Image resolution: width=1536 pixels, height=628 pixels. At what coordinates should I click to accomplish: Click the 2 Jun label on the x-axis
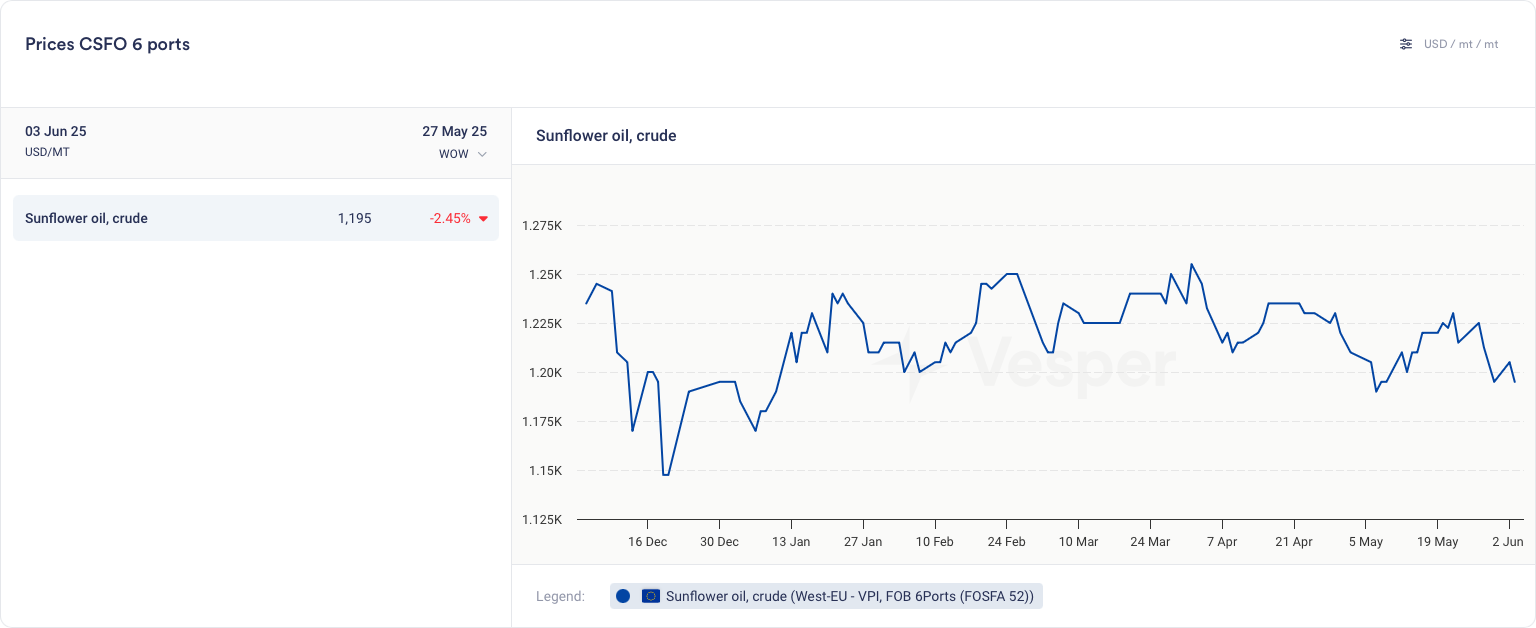pyautogui.click(x=1508, y=542)
